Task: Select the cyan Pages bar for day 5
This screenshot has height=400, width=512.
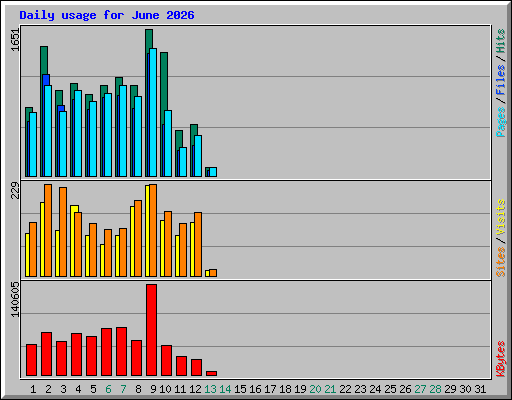Action: coord(93,139)
